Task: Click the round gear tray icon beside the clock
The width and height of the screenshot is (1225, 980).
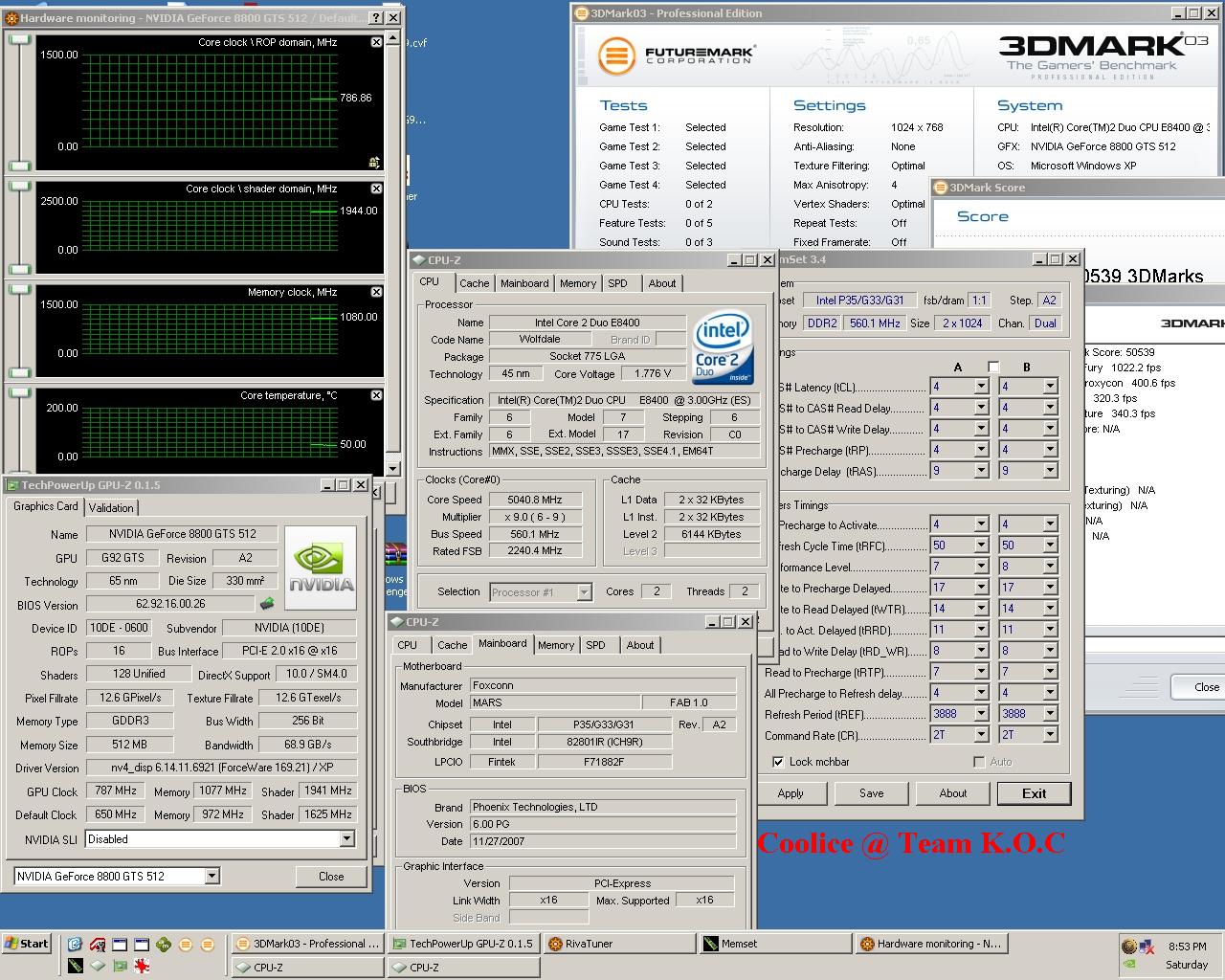Action: 1131,946
